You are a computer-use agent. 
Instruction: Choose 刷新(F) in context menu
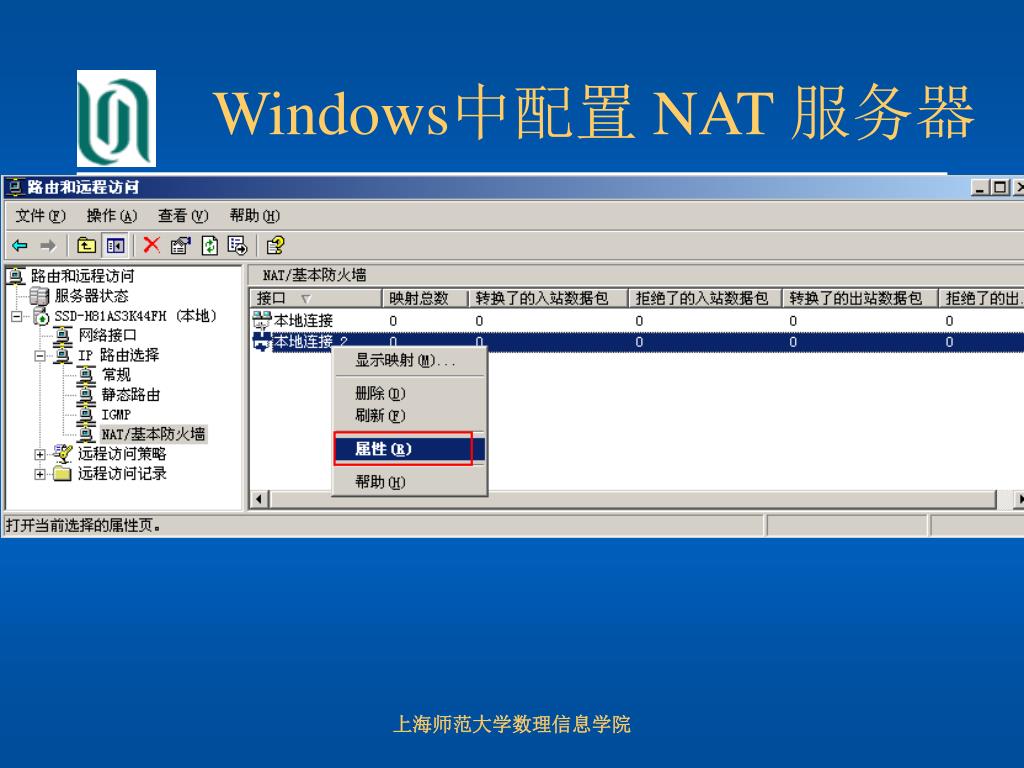point(409,415)
